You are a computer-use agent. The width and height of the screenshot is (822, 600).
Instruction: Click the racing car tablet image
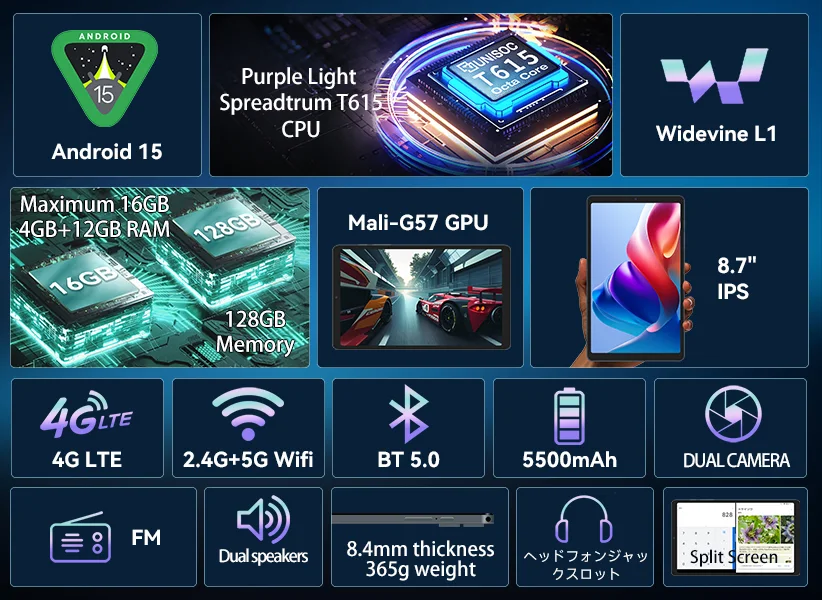421,297
